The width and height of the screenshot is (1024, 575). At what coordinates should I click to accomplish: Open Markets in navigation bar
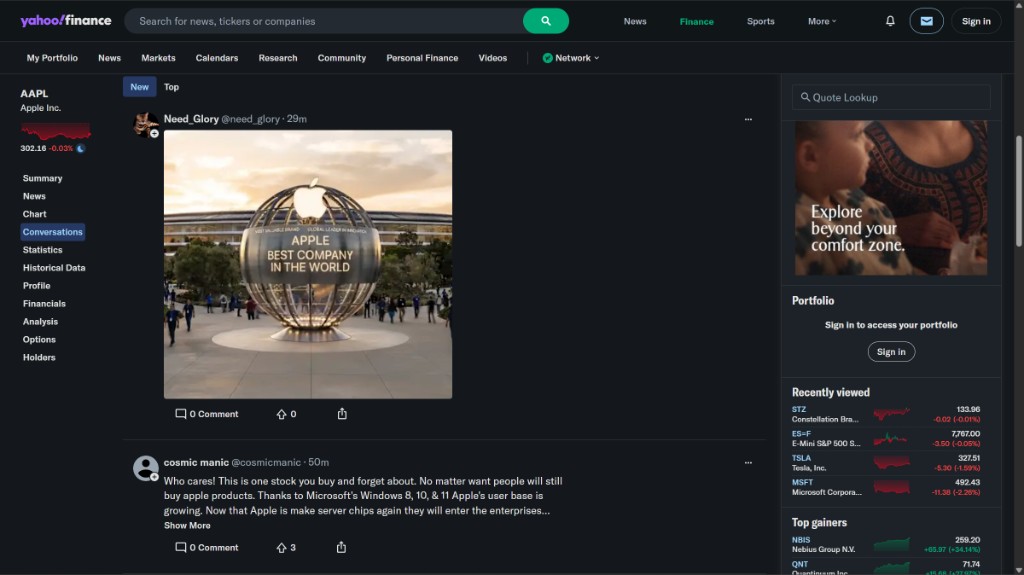158,58
